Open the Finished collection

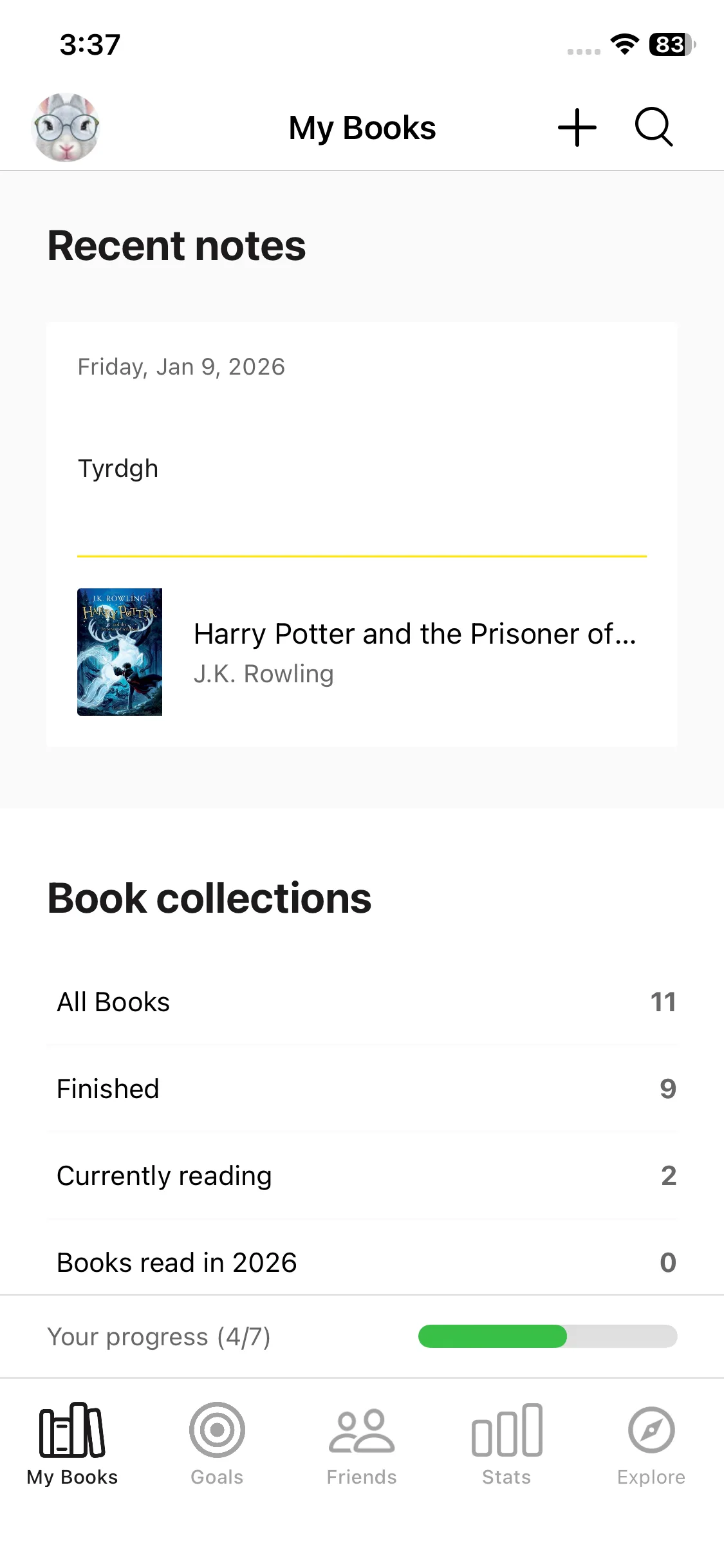pos(362,1089)
